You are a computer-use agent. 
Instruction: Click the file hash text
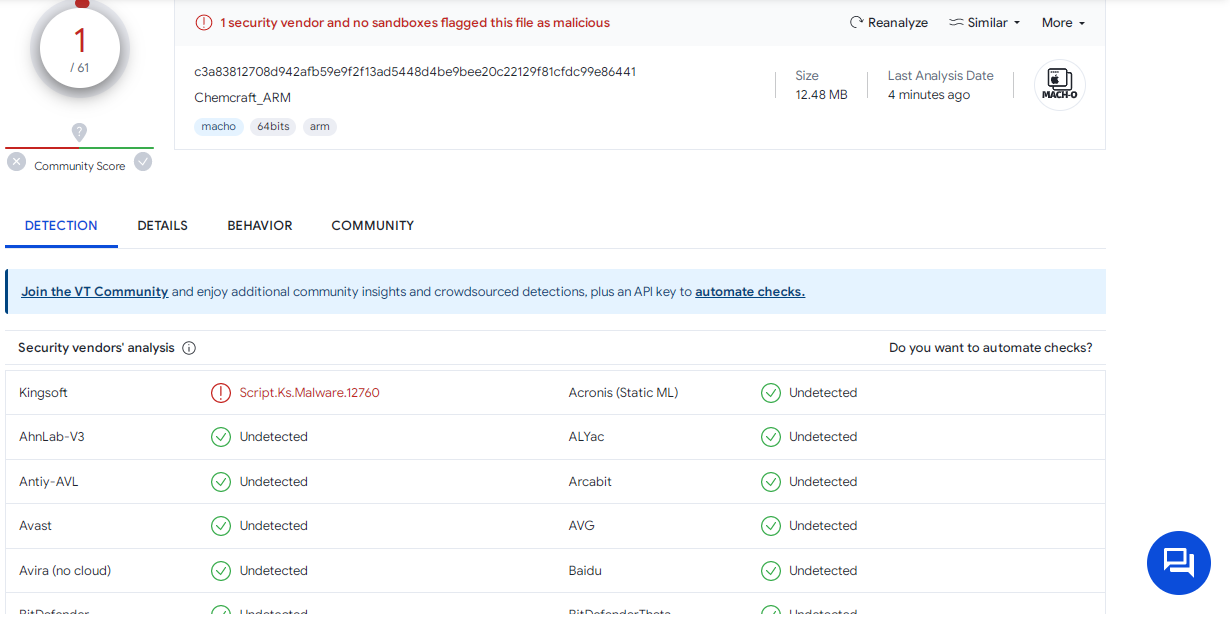click(x=414, y=72)
